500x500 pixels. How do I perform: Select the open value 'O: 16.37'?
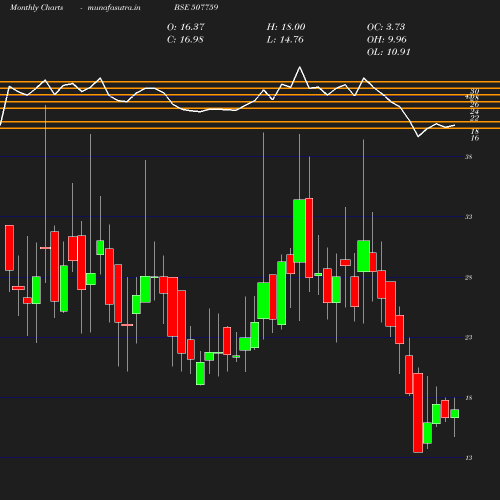[x=186, y=27]
